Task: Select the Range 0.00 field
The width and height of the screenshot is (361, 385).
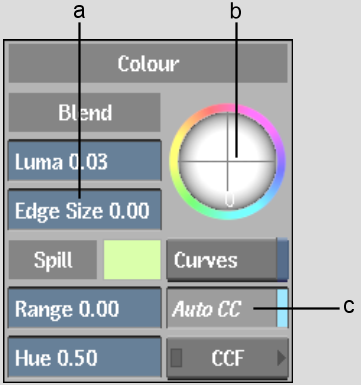Action: [x=85, y=308]
